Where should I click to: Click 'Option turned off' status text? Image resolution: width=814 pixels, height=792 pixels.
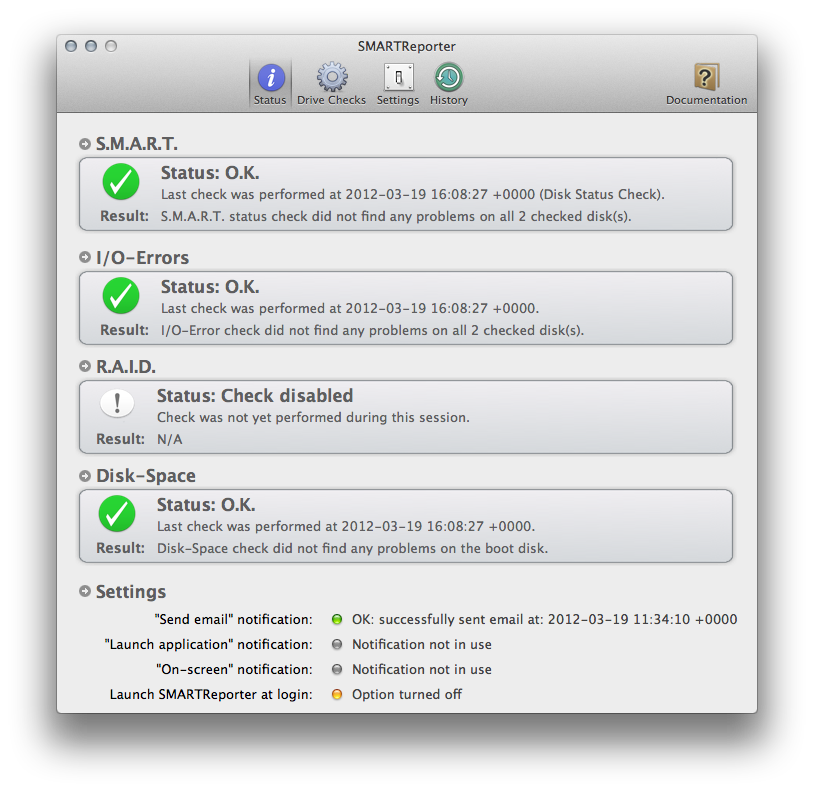tap(407, 694)
